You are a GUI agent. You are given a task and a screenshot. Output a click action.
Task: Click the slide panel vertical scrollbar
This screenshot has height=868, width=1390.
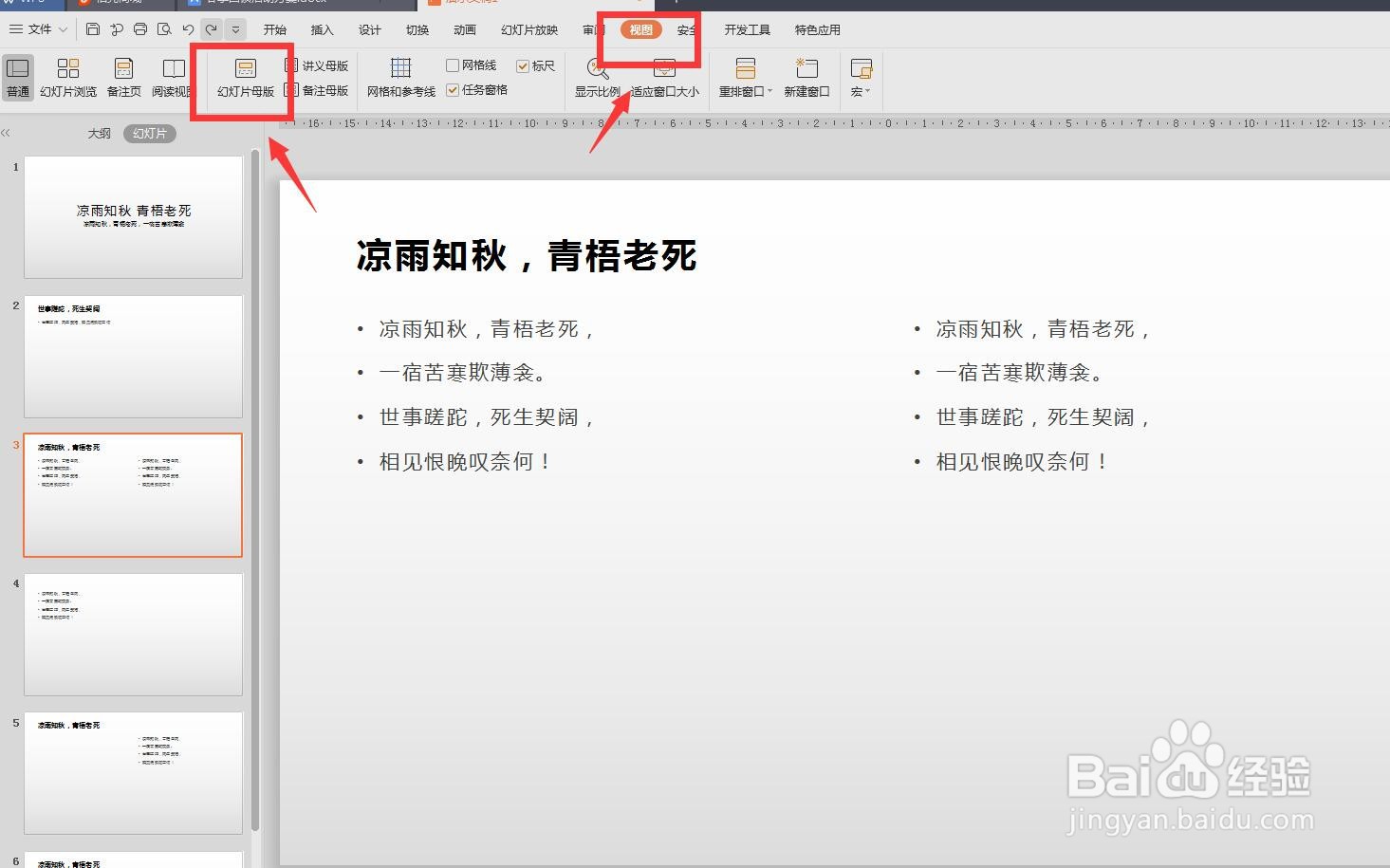pos(255,489)
